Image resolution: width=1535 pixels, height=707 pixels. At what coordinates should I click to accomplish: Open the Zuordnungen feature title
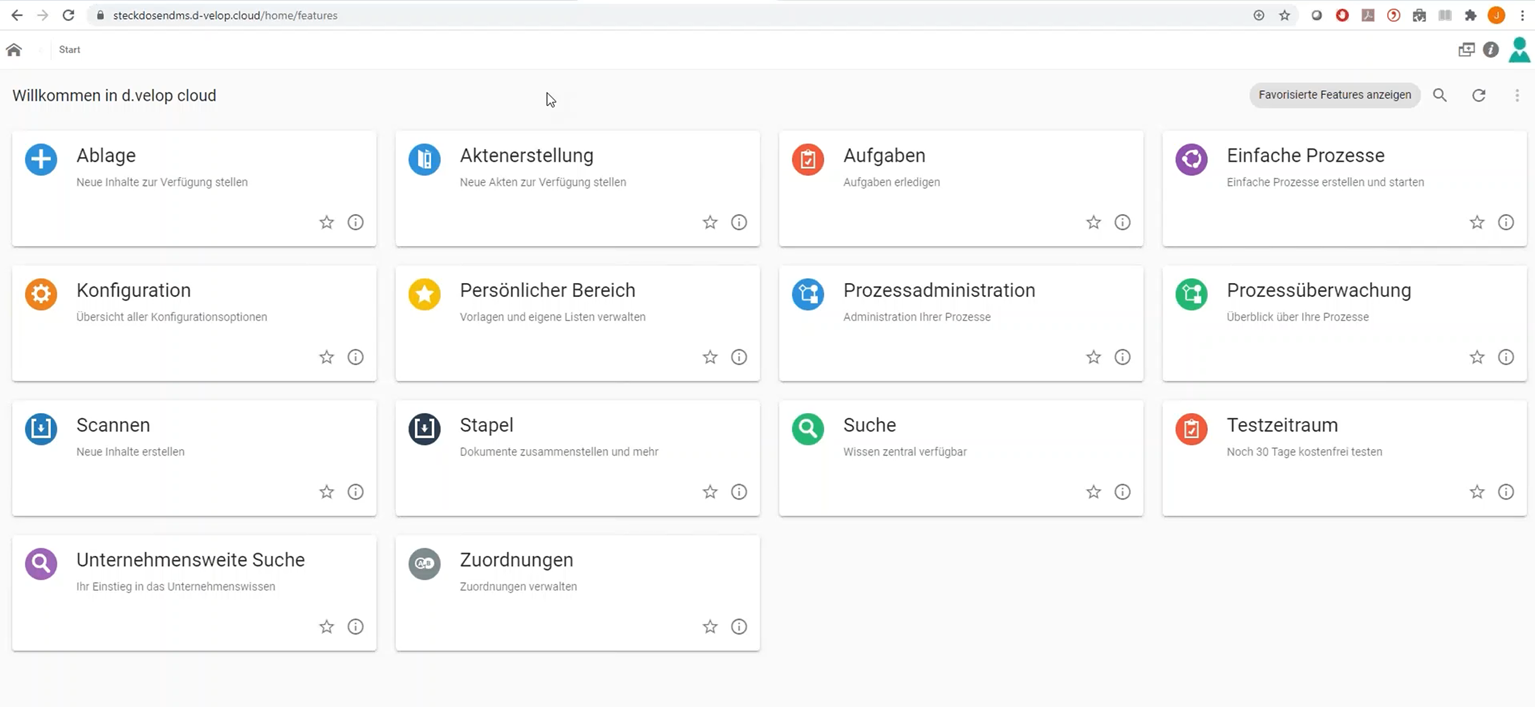click(x=516, y=560)
